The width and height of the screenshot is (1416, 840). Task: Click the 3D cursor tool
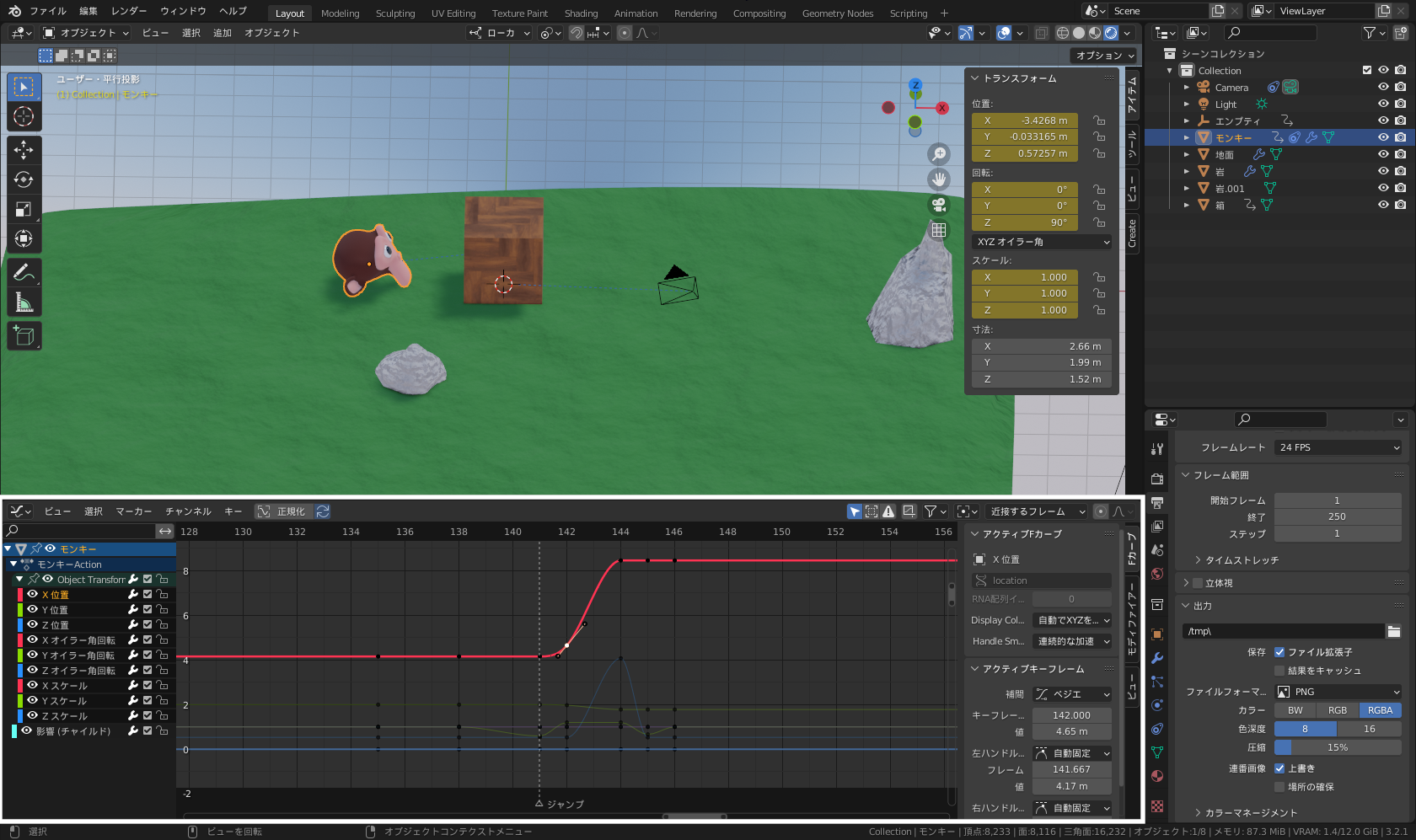[24, 116]
